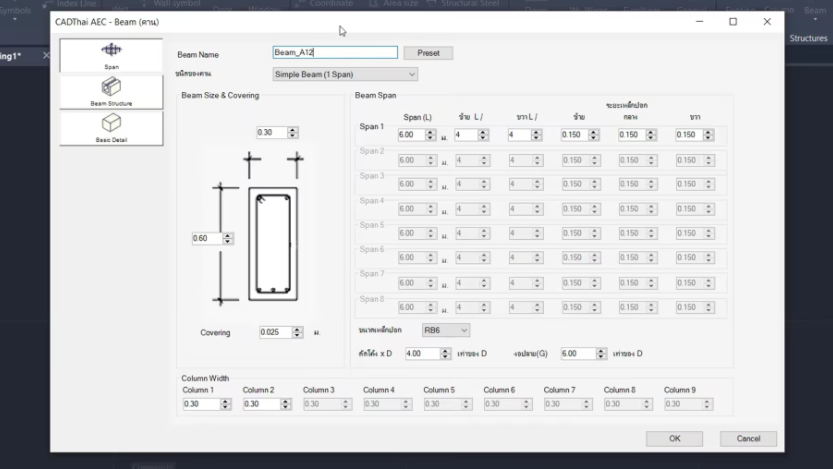833x469 pixels.
Task: Adjust Span 1 right L/ stepper
Action: point(537,134)
